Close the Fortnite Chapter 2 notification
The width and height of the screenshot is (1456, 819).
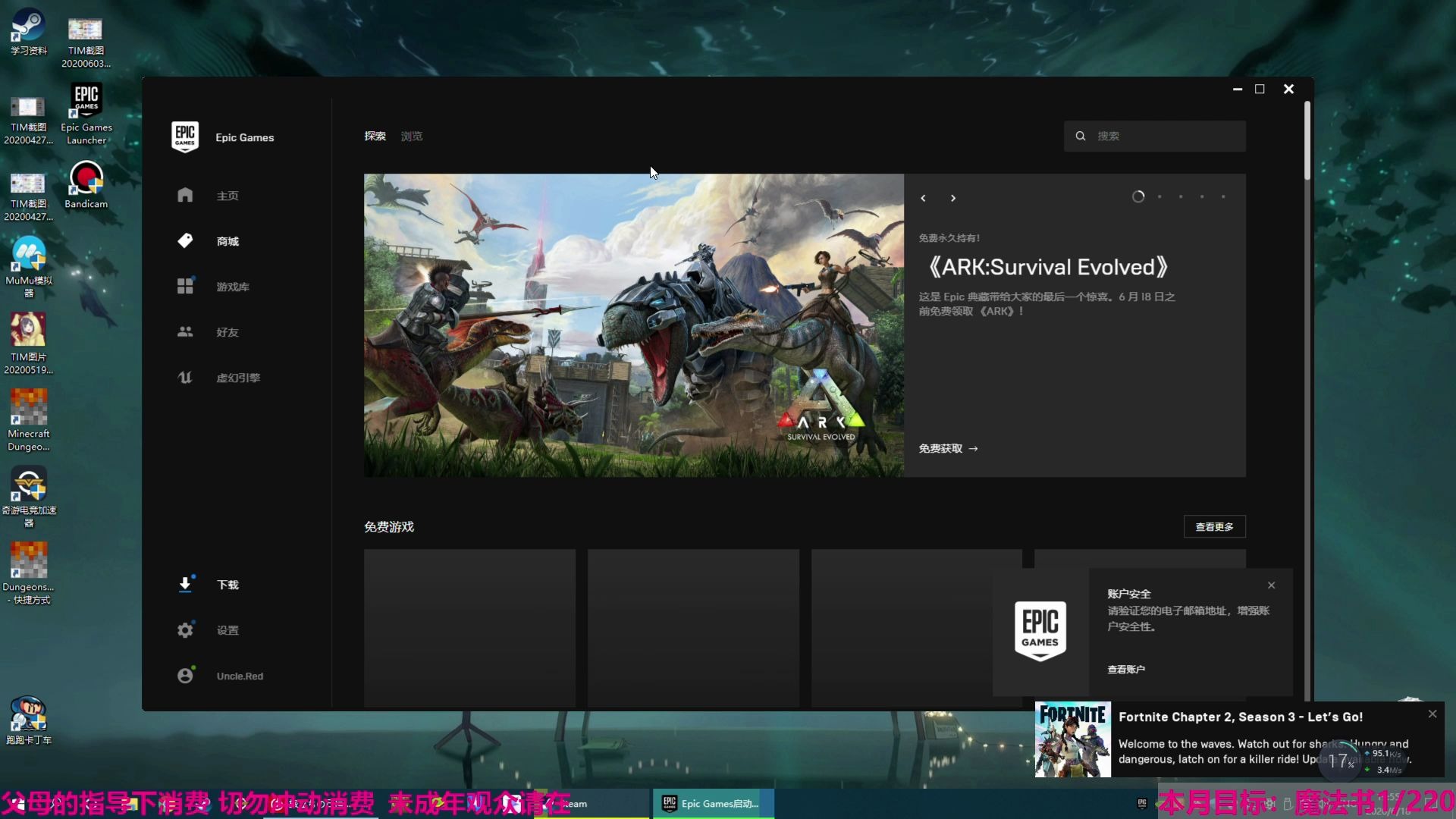pos(1432,714)
